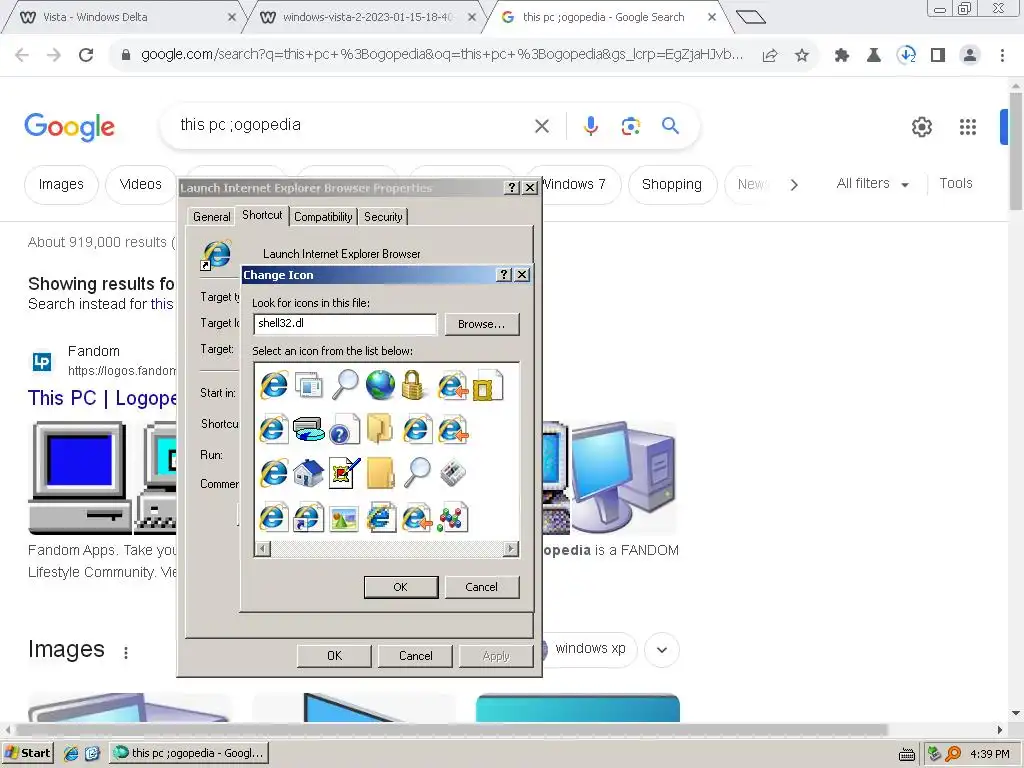
Task: Clear the Google search box
Action: click(x=542, y=125)
